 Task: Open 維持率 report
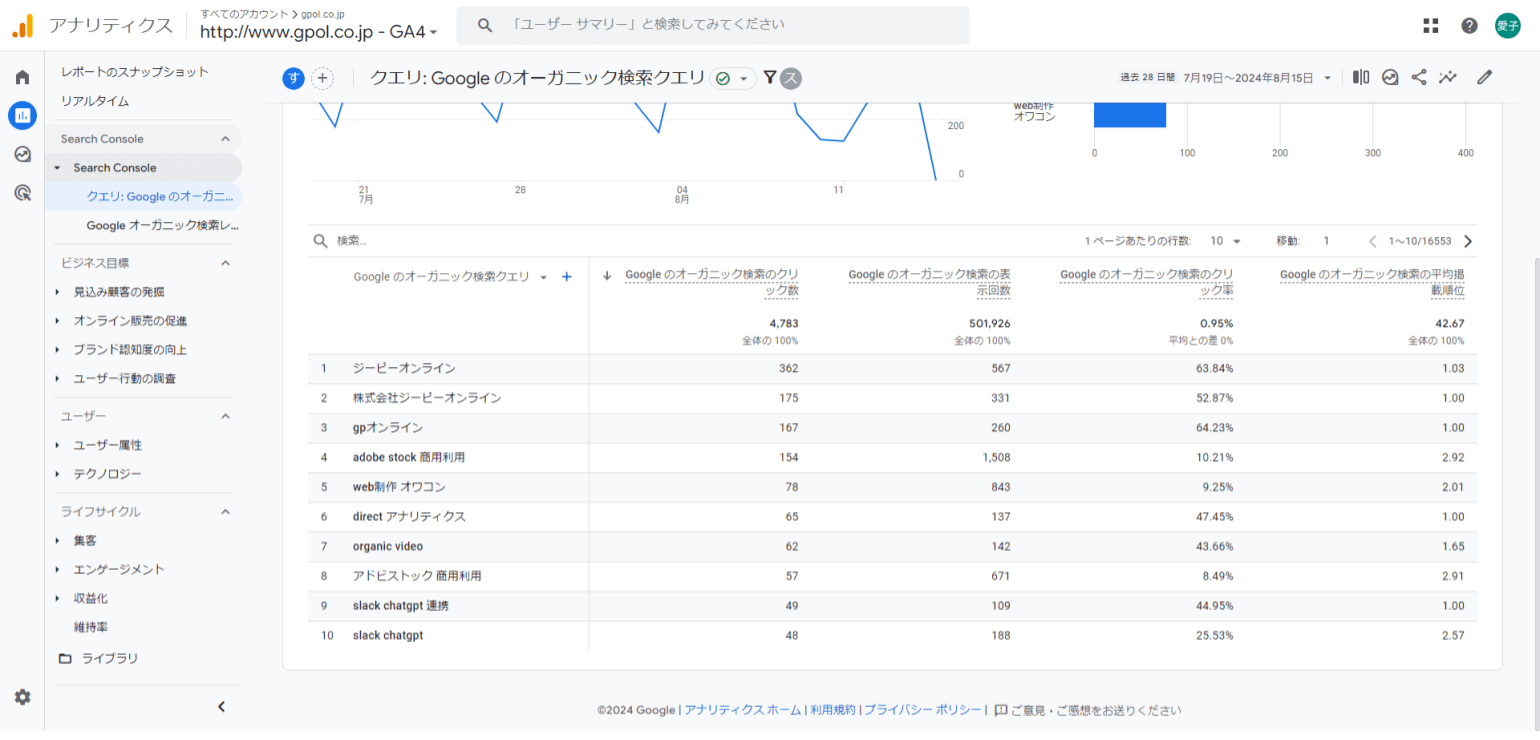(x=91, y=627)
